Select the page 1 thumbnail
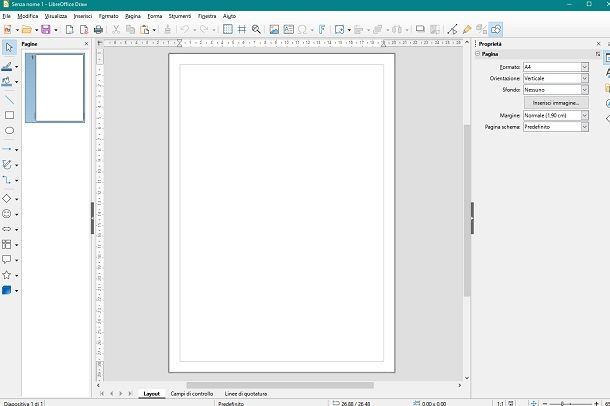The image size is (610, 406). (x=60, y=88)
